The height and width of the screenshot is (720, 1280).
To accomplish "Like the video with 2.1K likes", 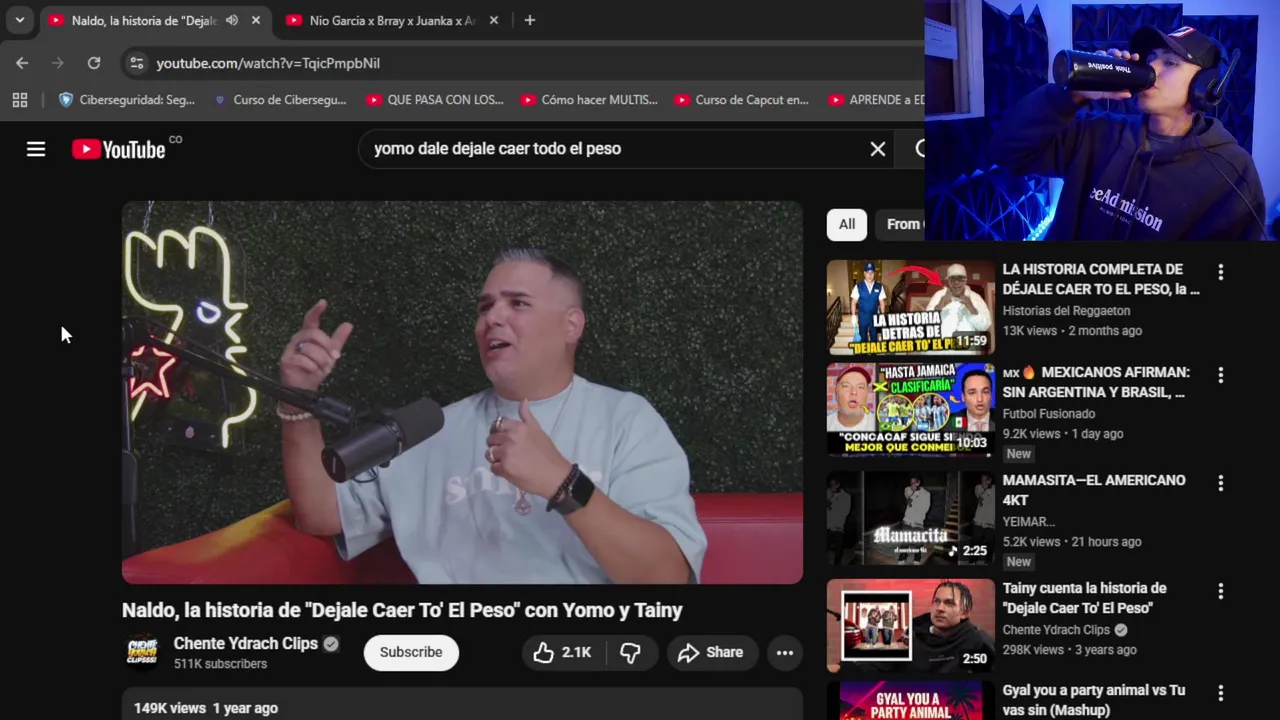I will click(562, 652).
